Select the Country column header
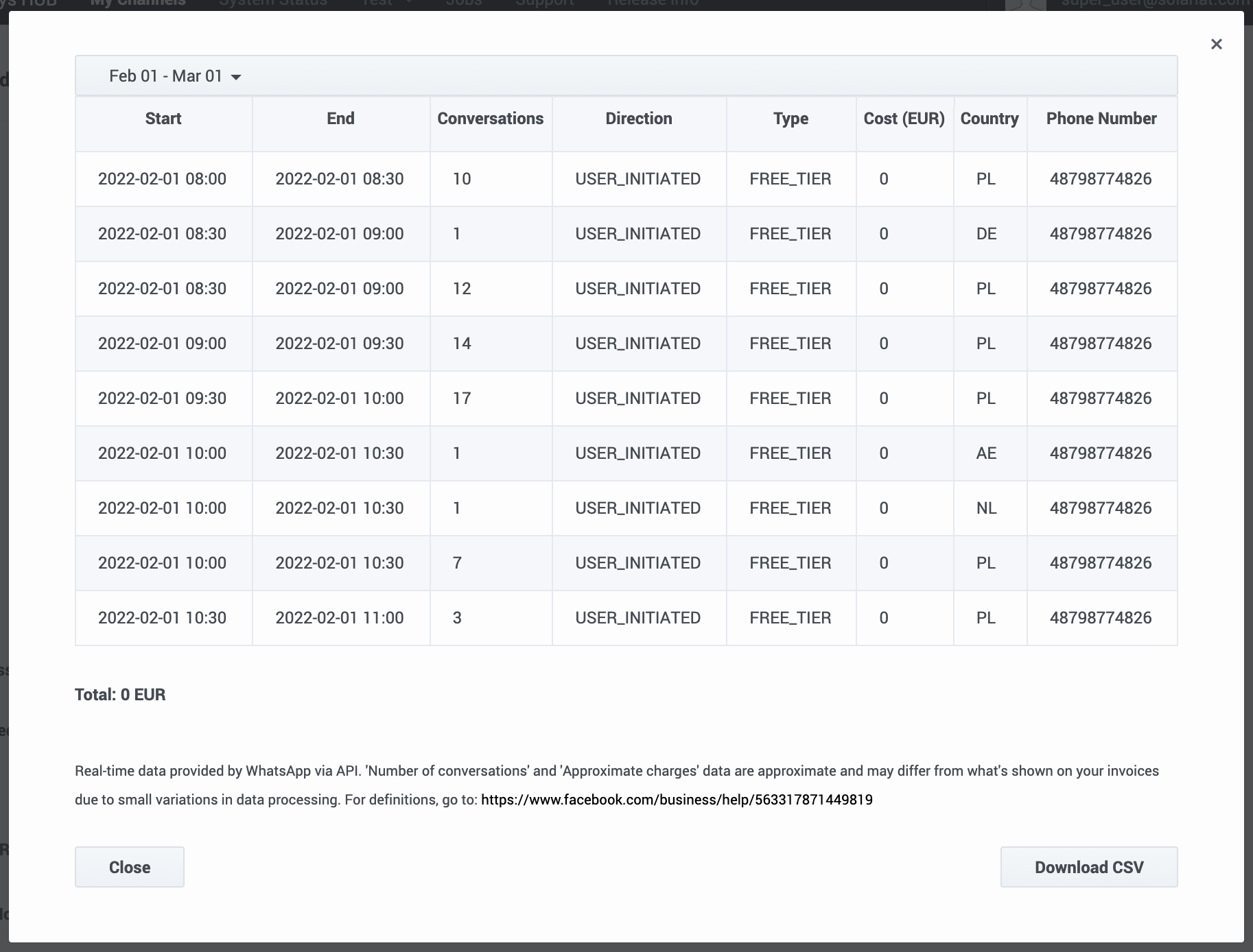This screenshot has height=952, width=1253. [989, 119]
